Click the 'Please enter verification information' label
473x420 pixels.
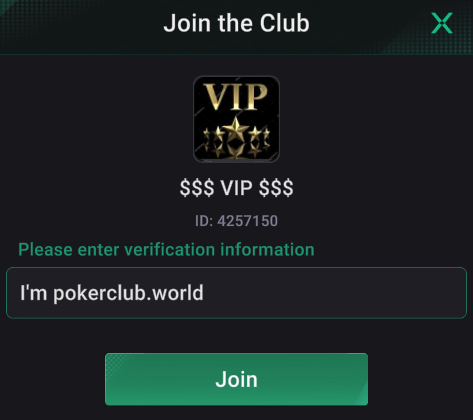[x=166, y=250]
